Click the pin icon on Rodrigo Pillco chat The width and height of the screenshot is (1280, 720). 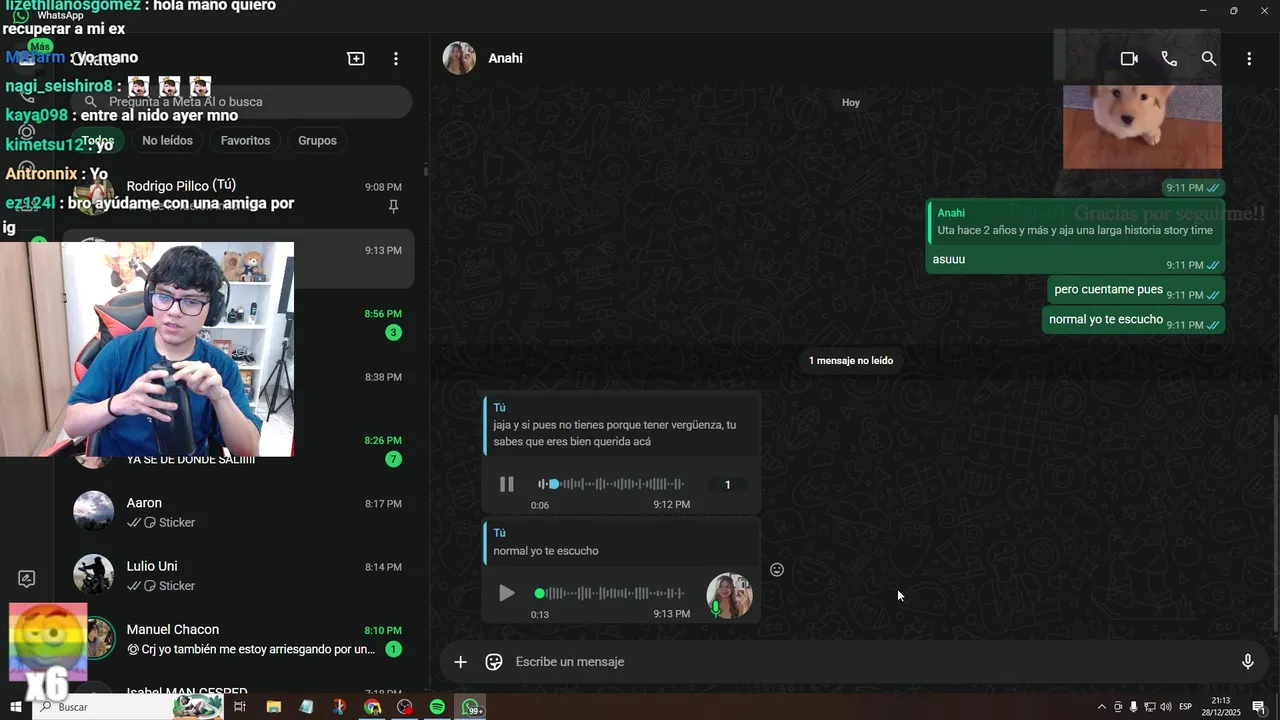(x=393, y=206)
